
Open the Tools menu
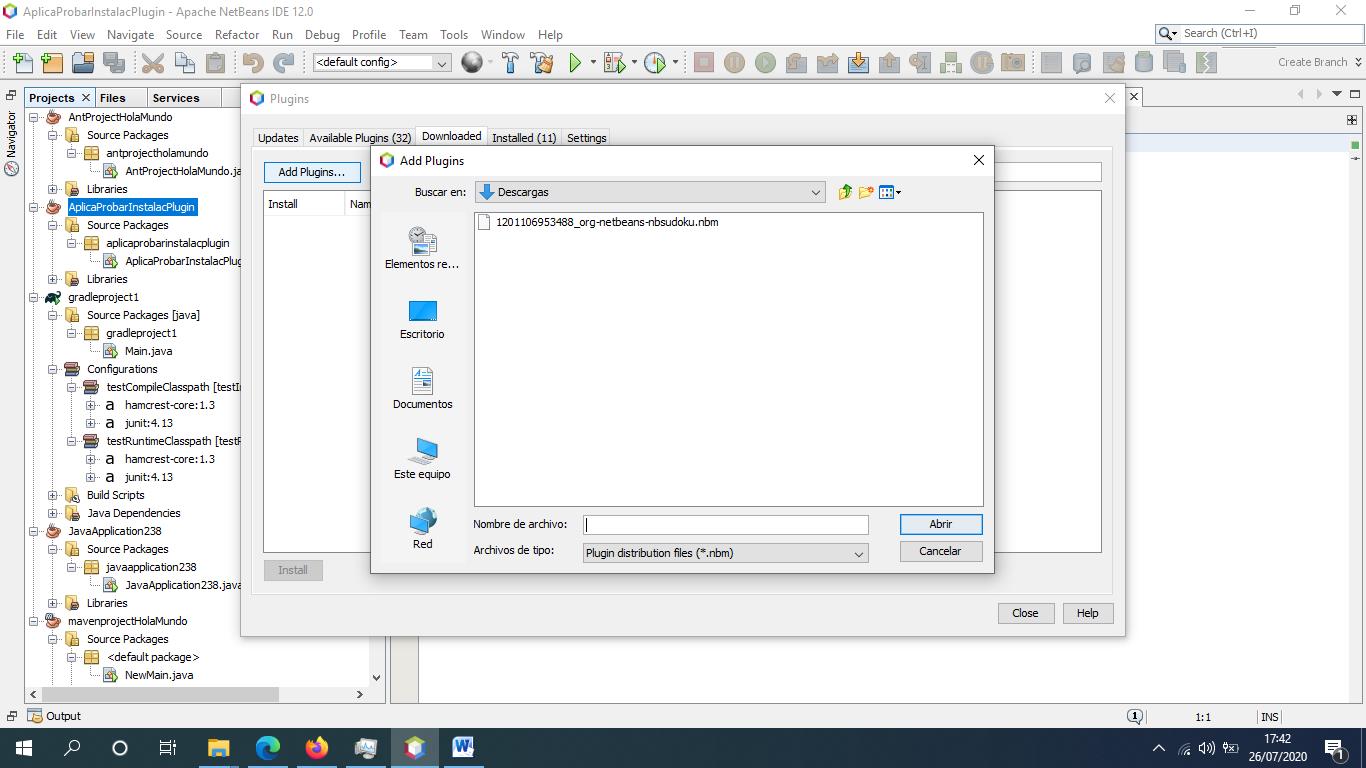tap(454, 34)
